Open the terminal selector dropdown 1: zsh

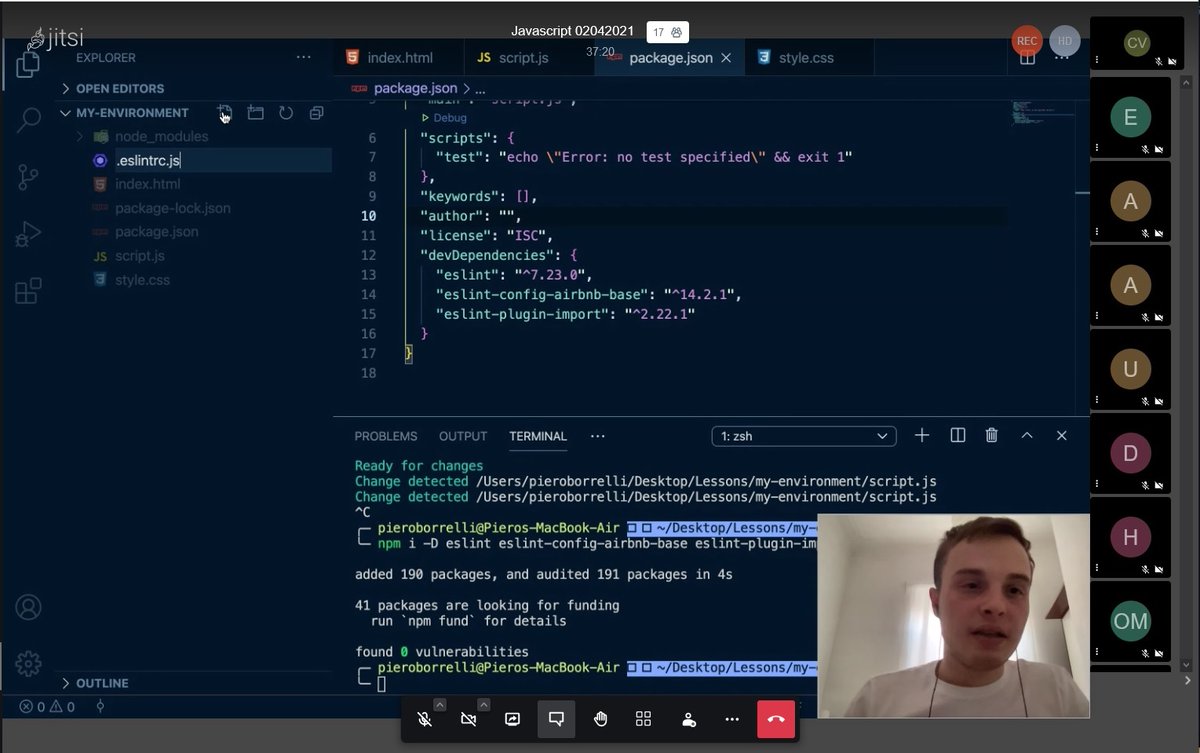804,436
